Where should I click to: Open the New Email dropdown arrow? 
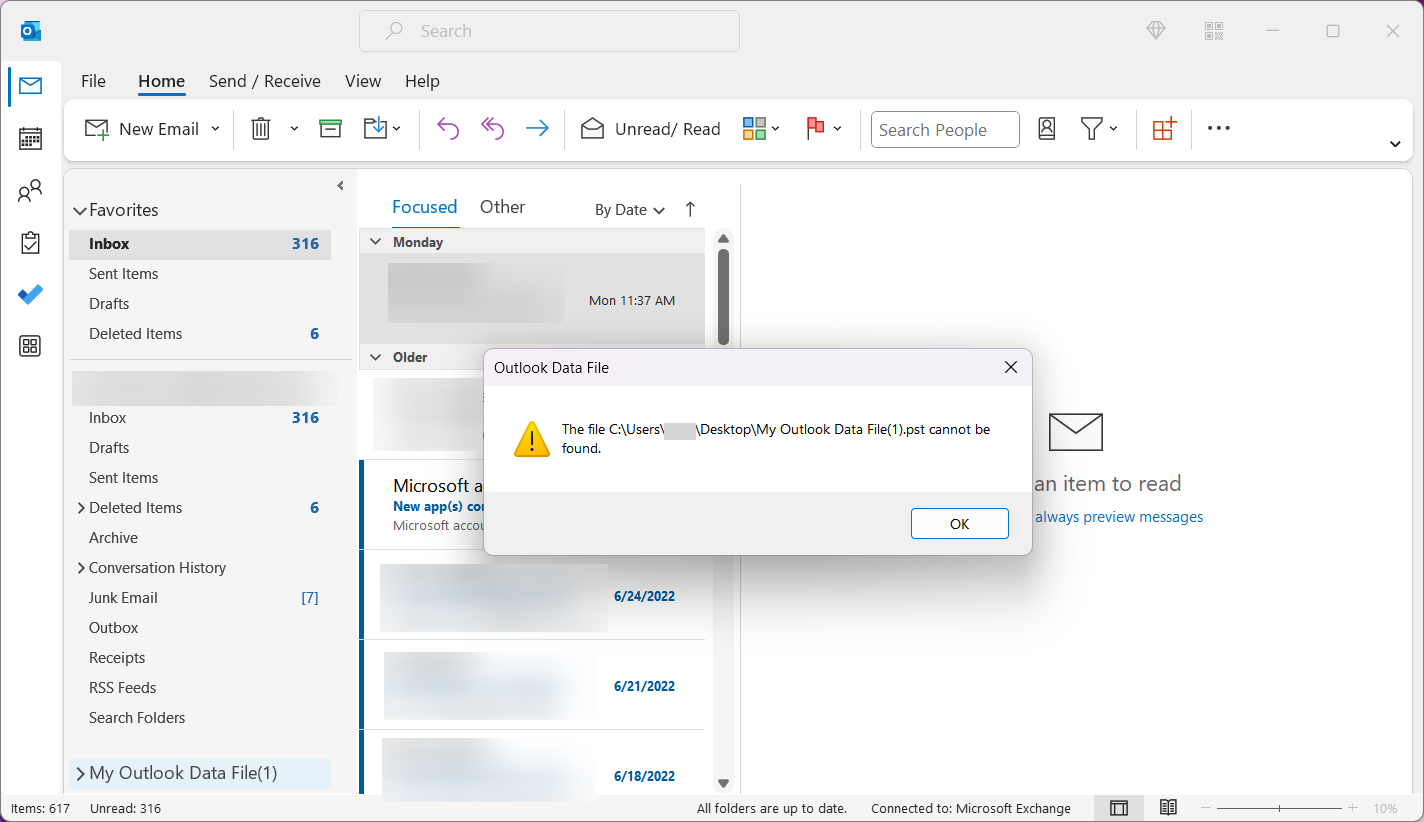(215, 129)
